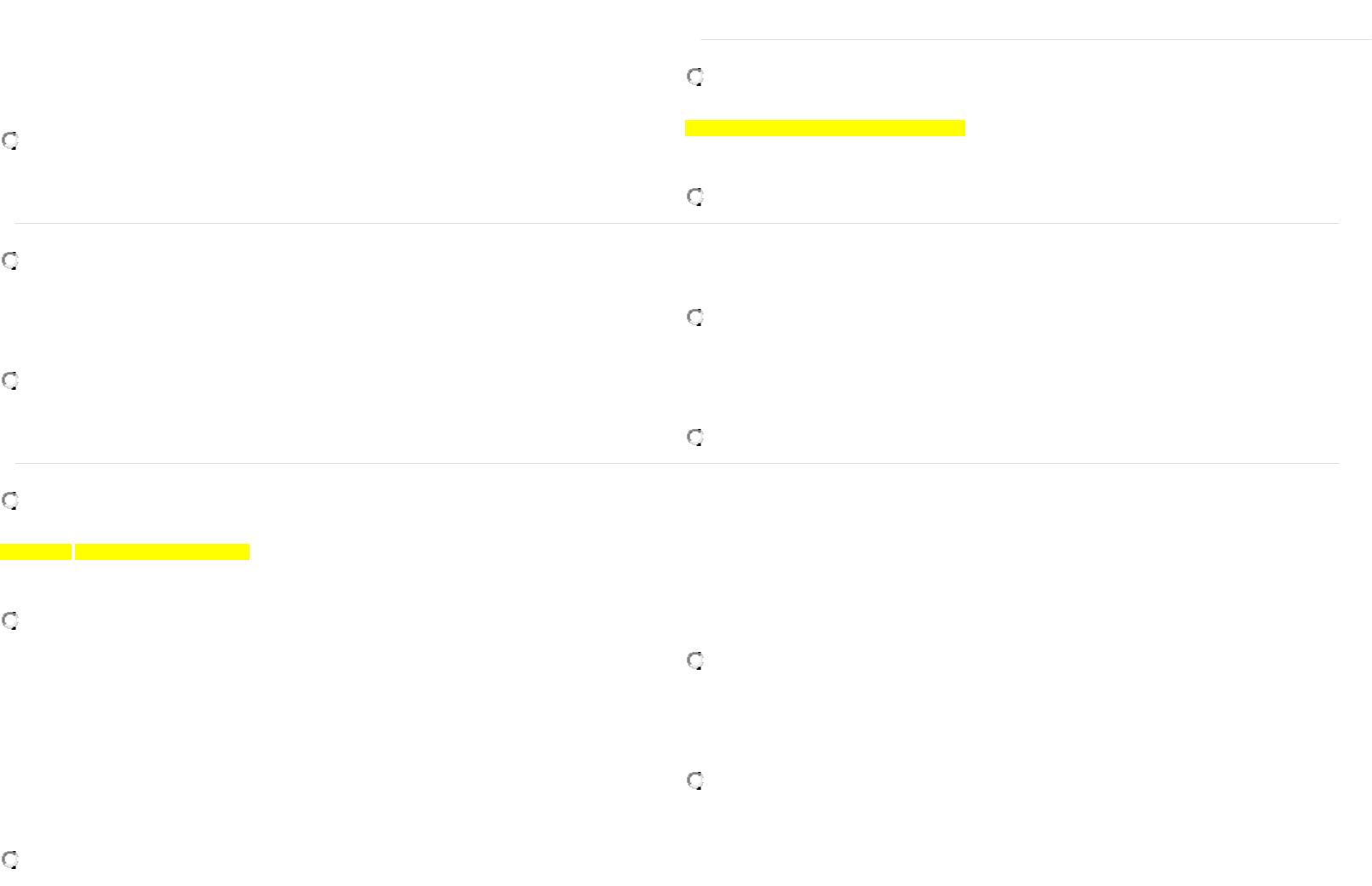This screenshot has width=1372, height=886.
Task: Select the topmost radio button in left column
Action: click(x=10, y=140)
